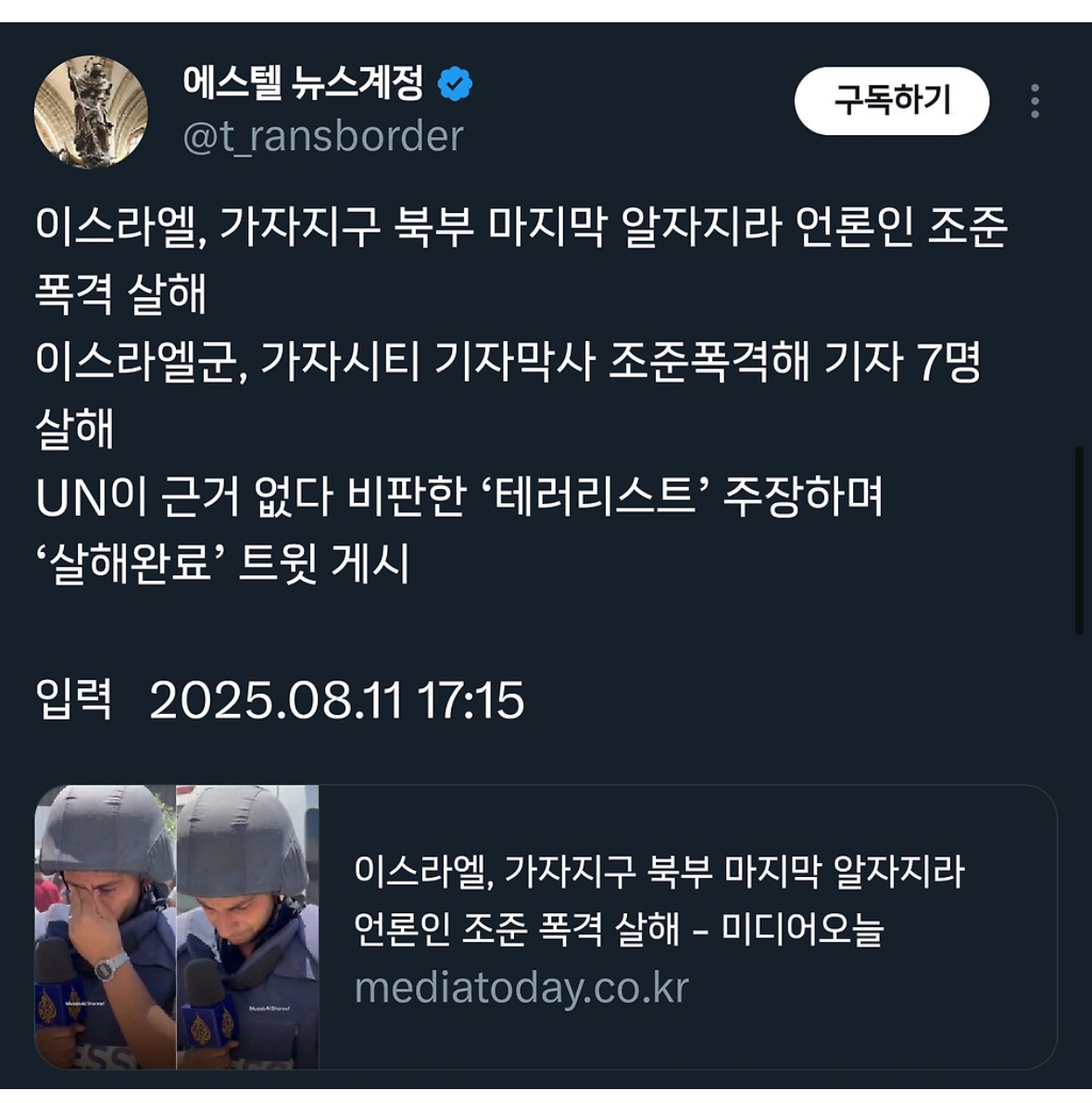Click the 미디어오늘 text in card title
This screenshot has height=1103, width=1092.
click(802, 929)
